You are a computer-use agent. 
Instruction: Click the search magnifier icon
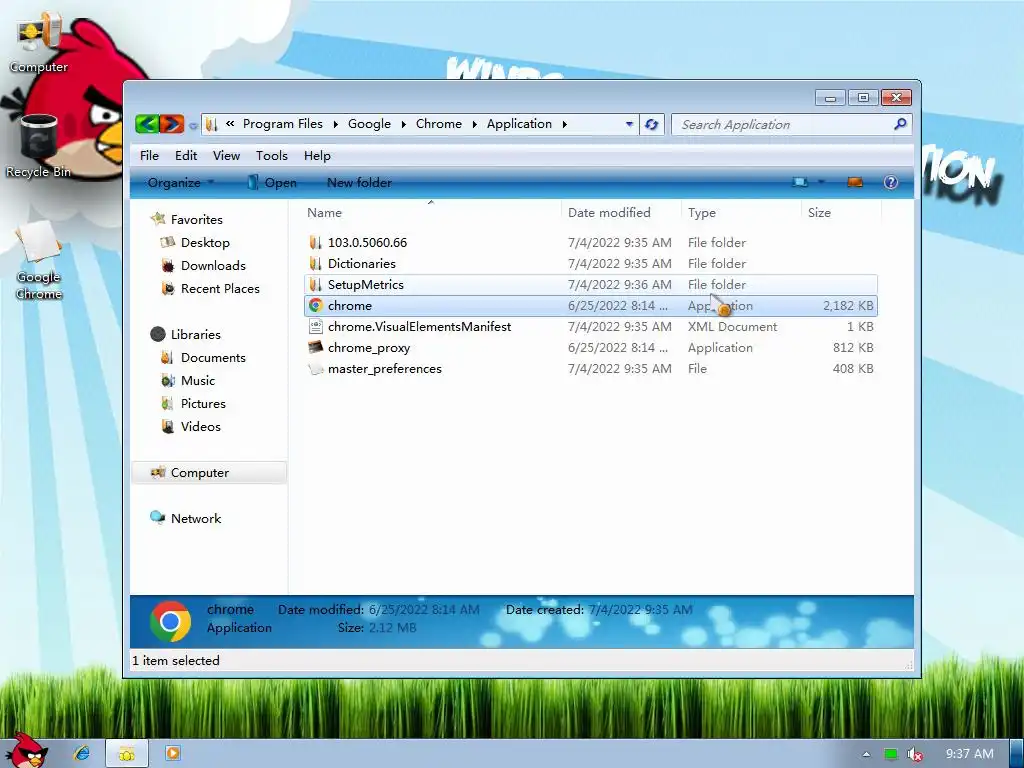[901, 123]
